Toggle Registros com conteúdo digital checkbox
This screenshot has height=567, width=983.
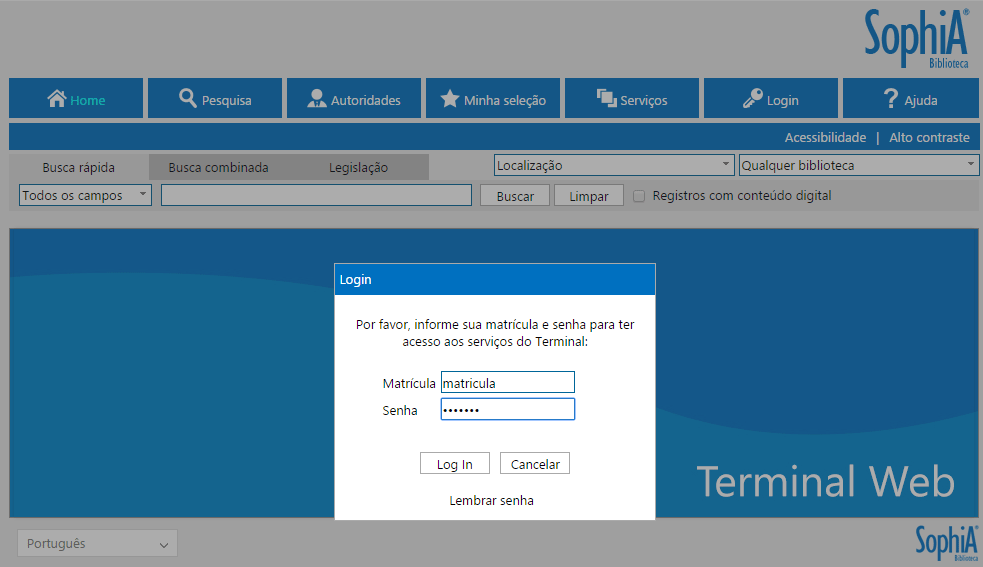pos(639,196)
